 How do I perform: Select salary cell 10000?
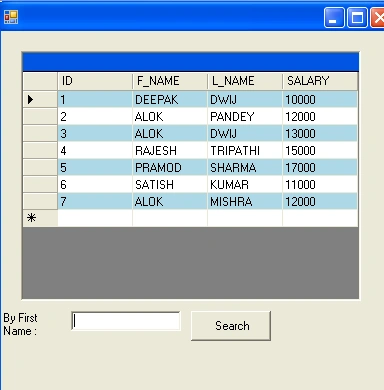point(320,99)
